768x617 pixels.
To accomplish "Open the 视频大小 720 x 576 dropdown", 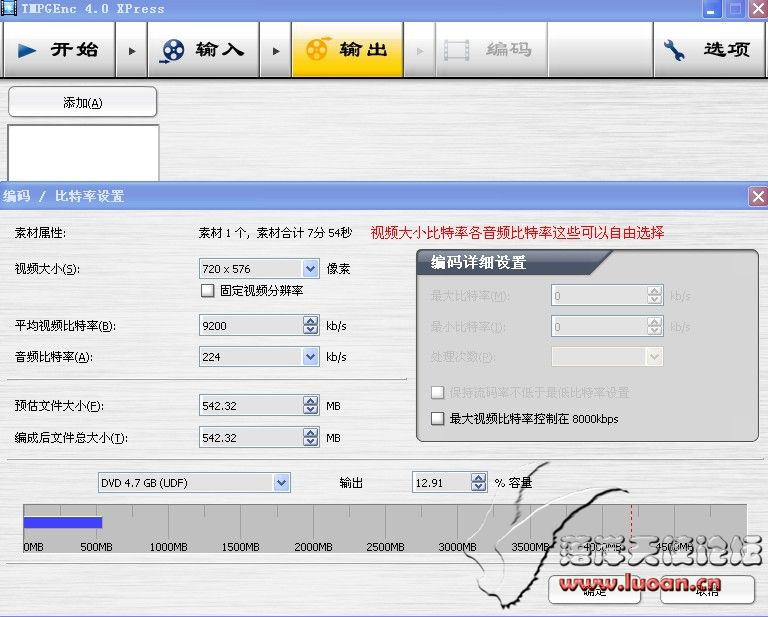I will [310, 268].
